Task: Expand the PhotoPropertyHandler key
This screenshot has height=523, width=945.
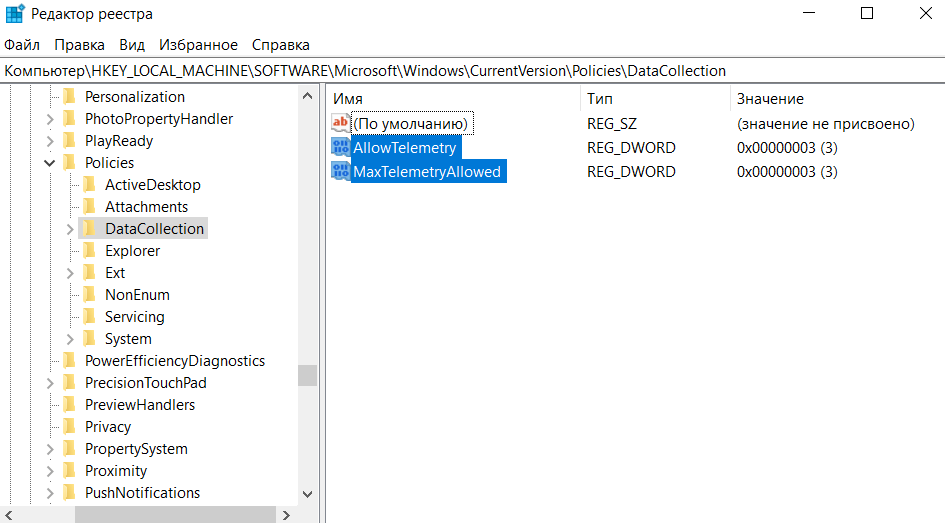Action: click(x=49, y=119)
